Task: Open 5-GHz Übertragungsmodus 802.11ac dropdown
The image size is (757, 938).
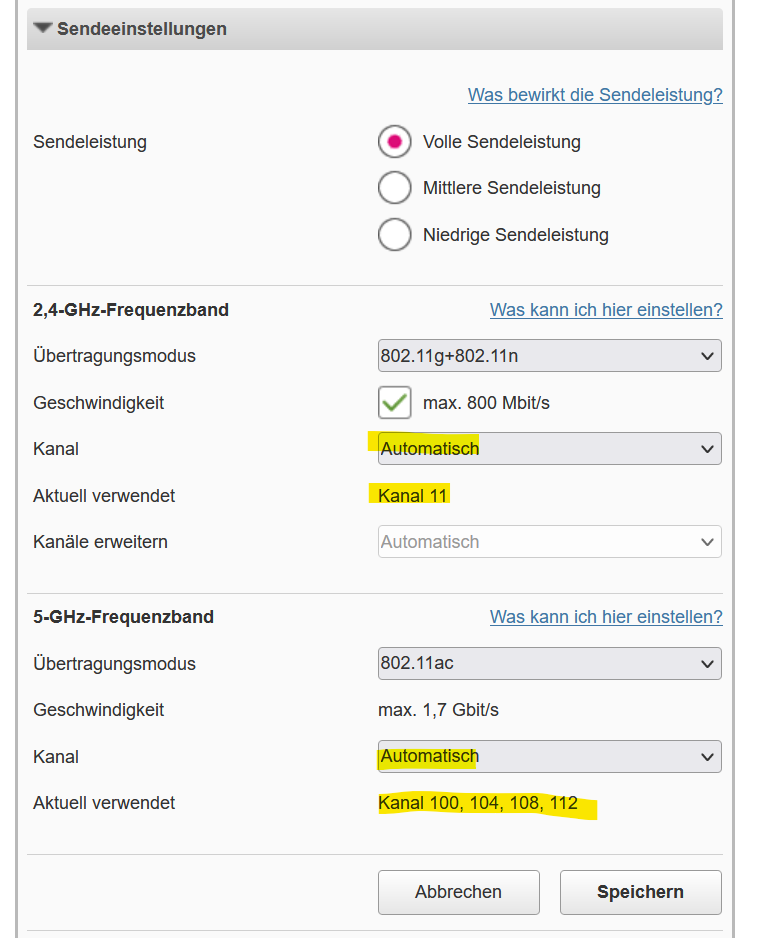Action: tap(549, 664)
